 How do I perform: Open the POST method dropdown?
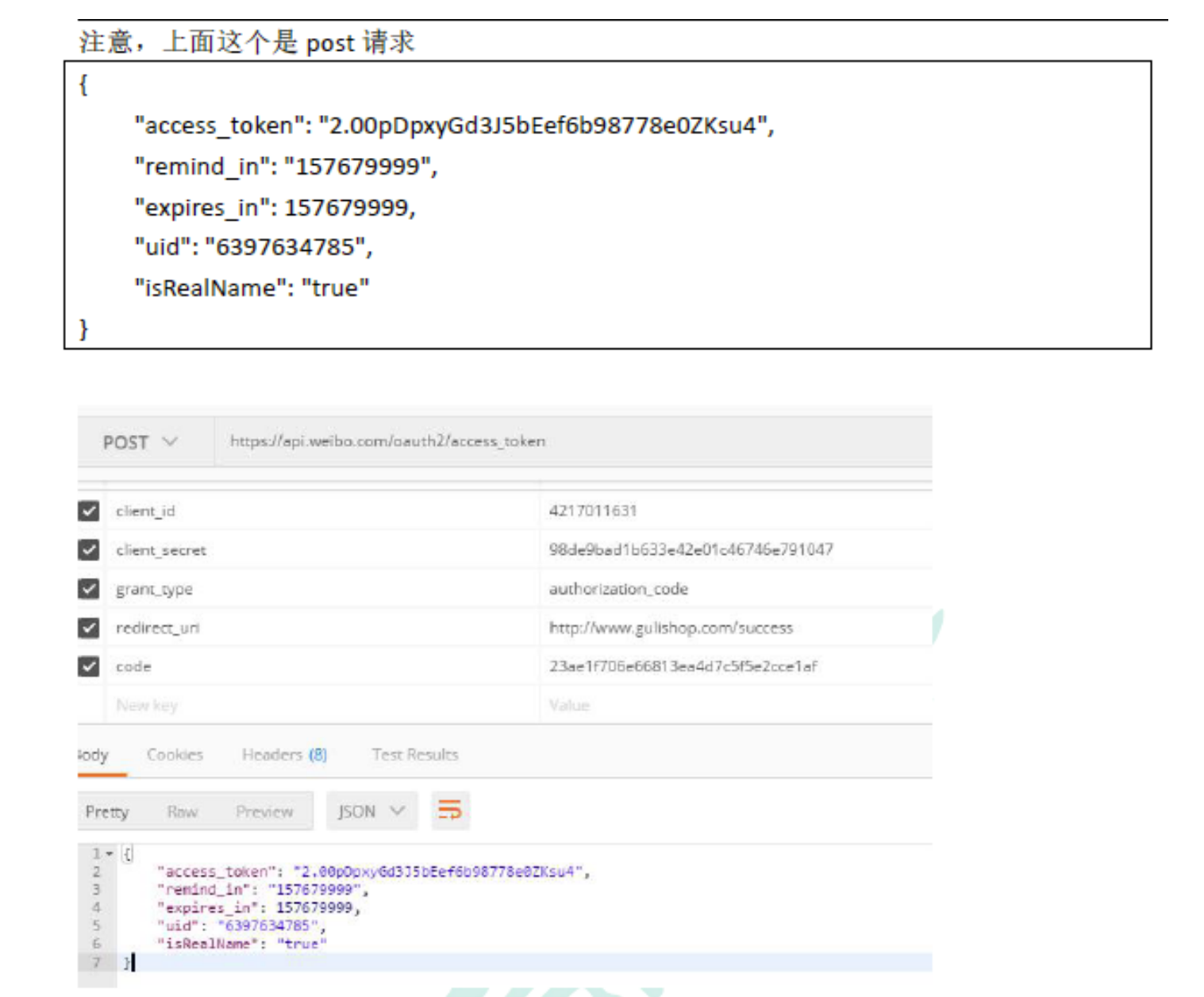(140, 442)
